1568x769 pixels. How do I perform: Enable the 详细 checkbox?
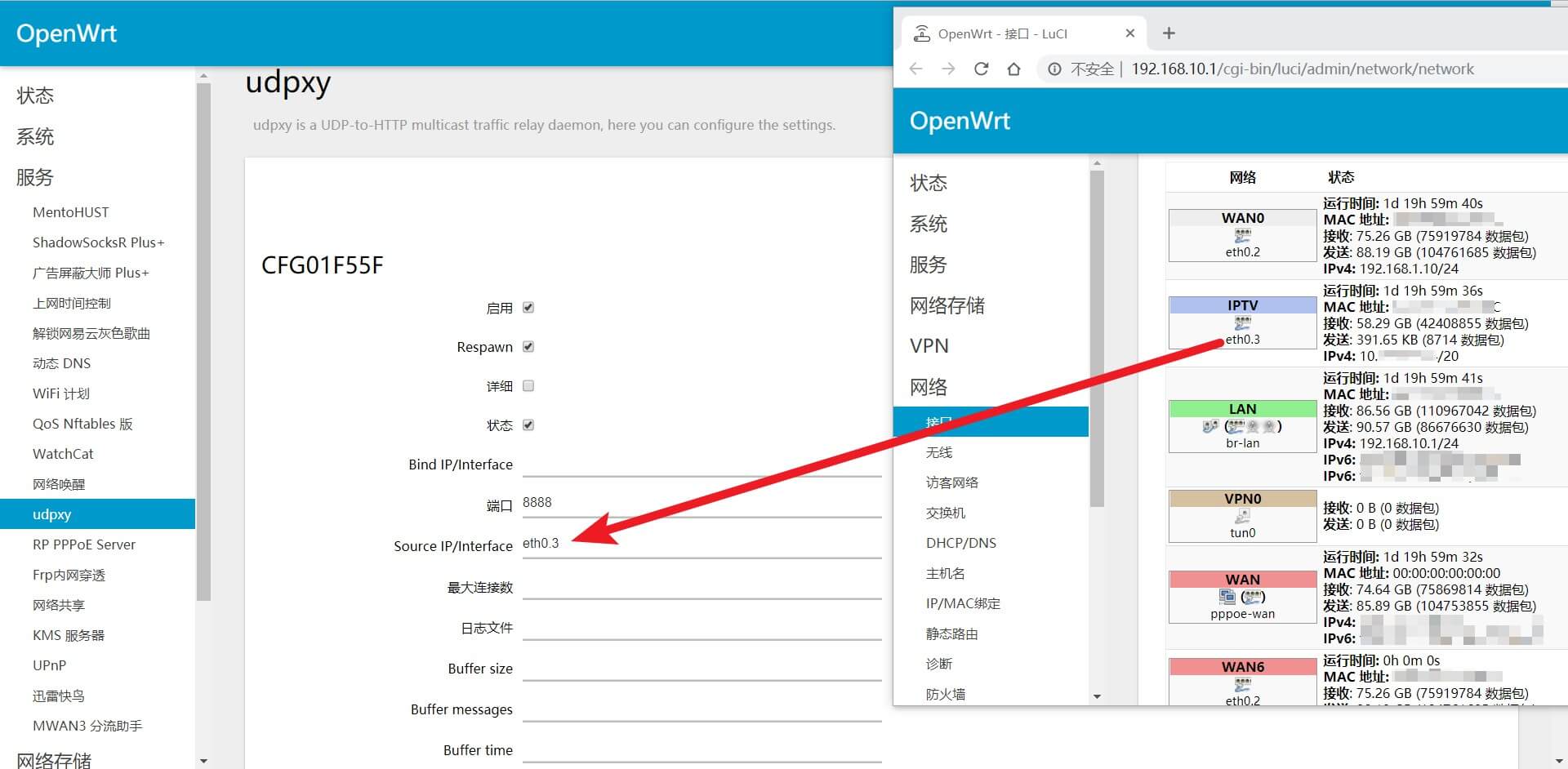tap(528, 386)
